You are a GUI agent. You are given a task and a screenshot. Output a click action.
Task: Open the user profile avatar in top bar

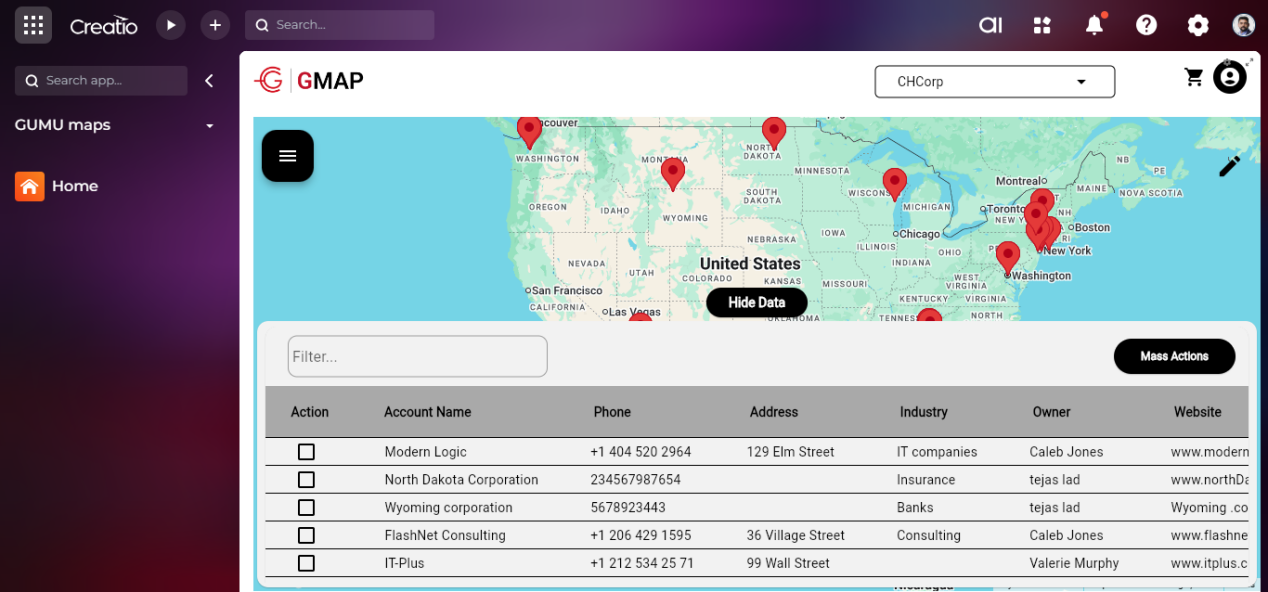pos(1243,25)
